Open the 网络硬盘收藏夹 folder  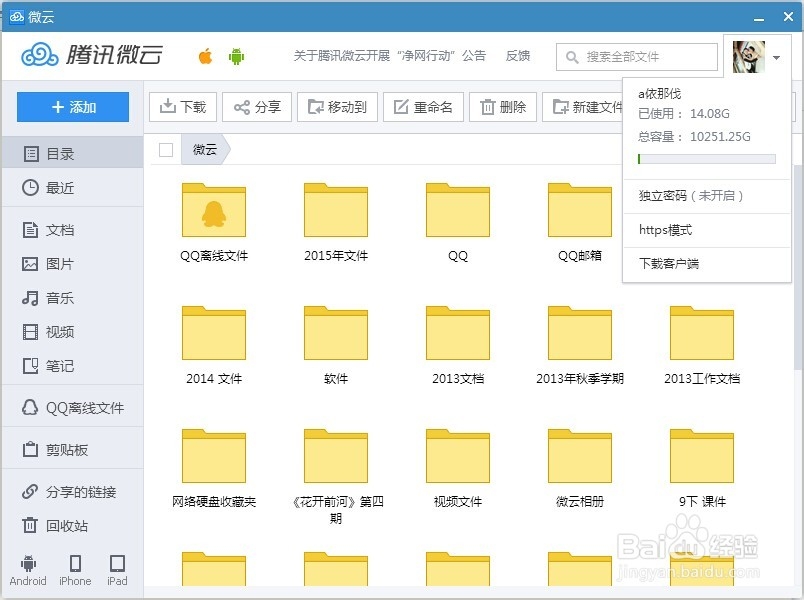(x=214, y=456)
